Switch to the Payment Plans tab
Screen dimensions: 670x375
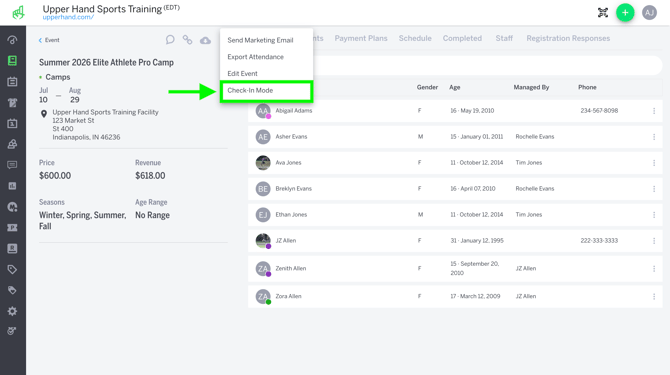pyautogui.click(x=361, y=38)
